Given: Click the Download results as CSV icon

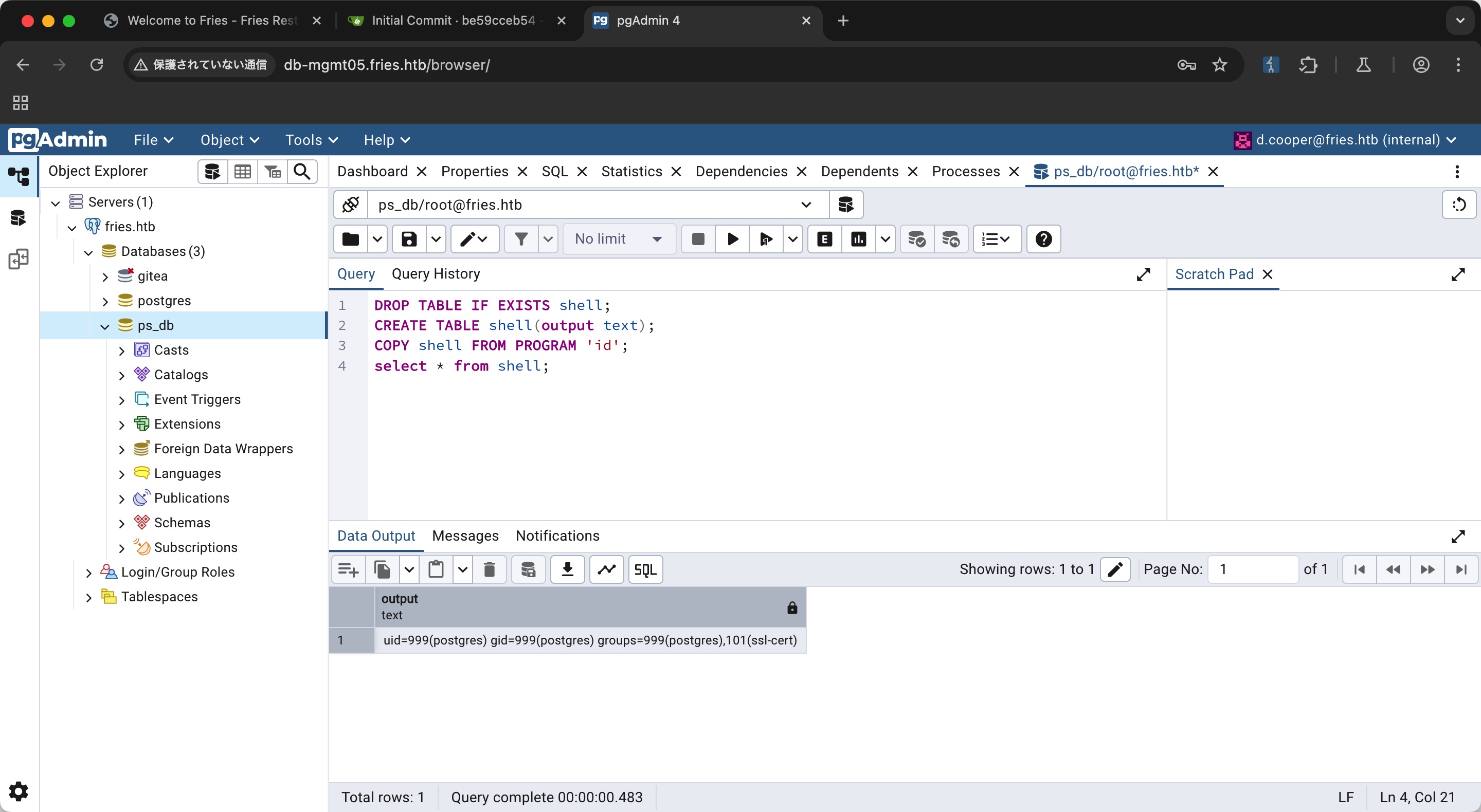Looking at the screenshot, I should (x=567, y=569).
